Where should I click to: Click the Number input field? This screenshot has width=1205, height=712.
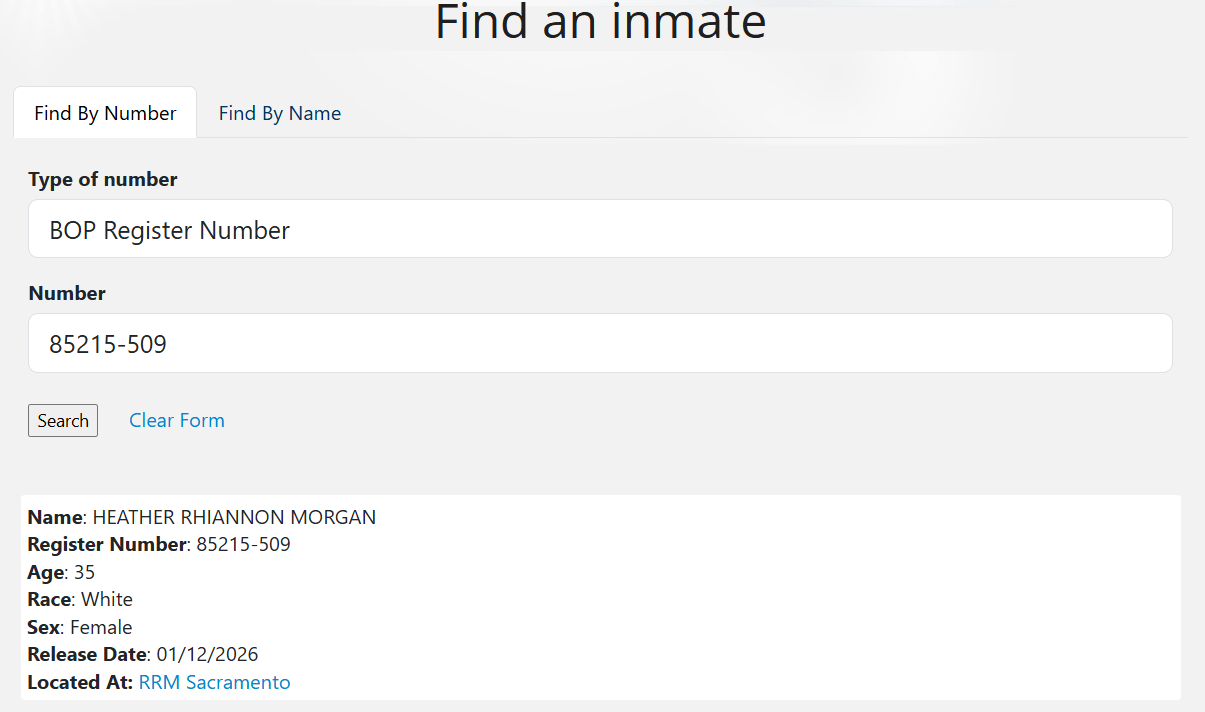pos(600,344)
